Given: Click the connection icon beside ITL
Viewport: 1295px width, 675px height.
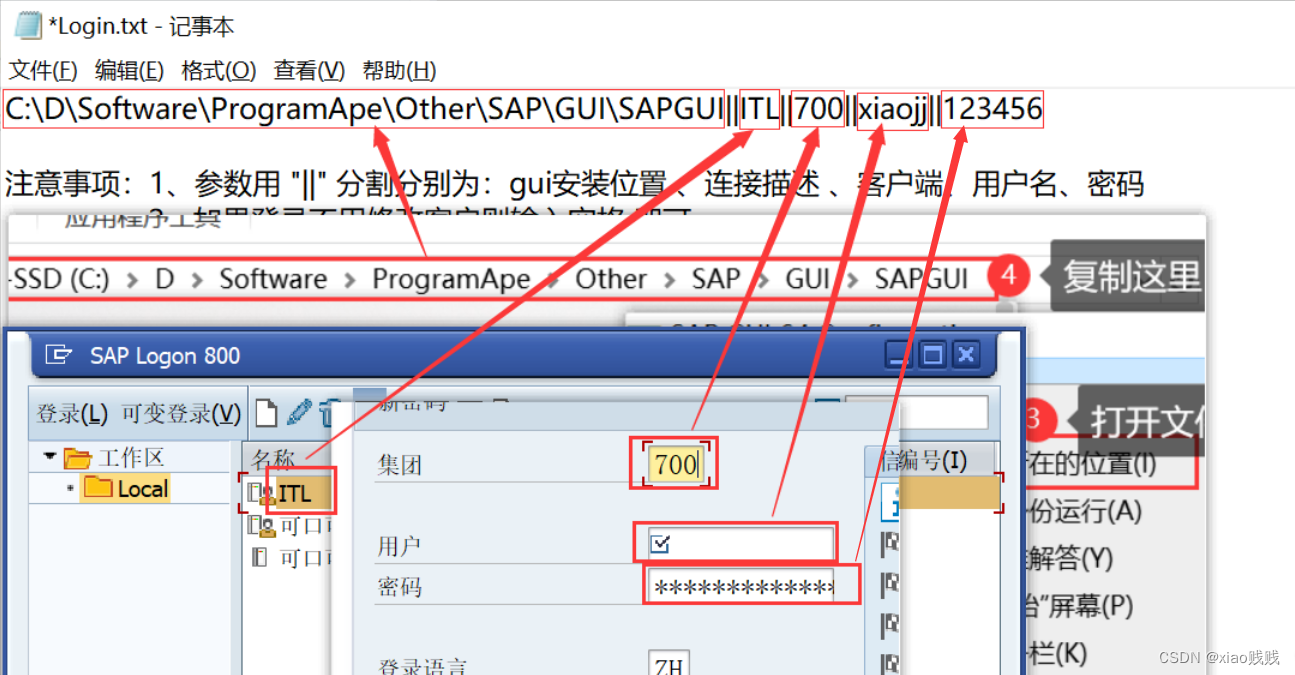Looking at the screenshot, I should [262, 493].
